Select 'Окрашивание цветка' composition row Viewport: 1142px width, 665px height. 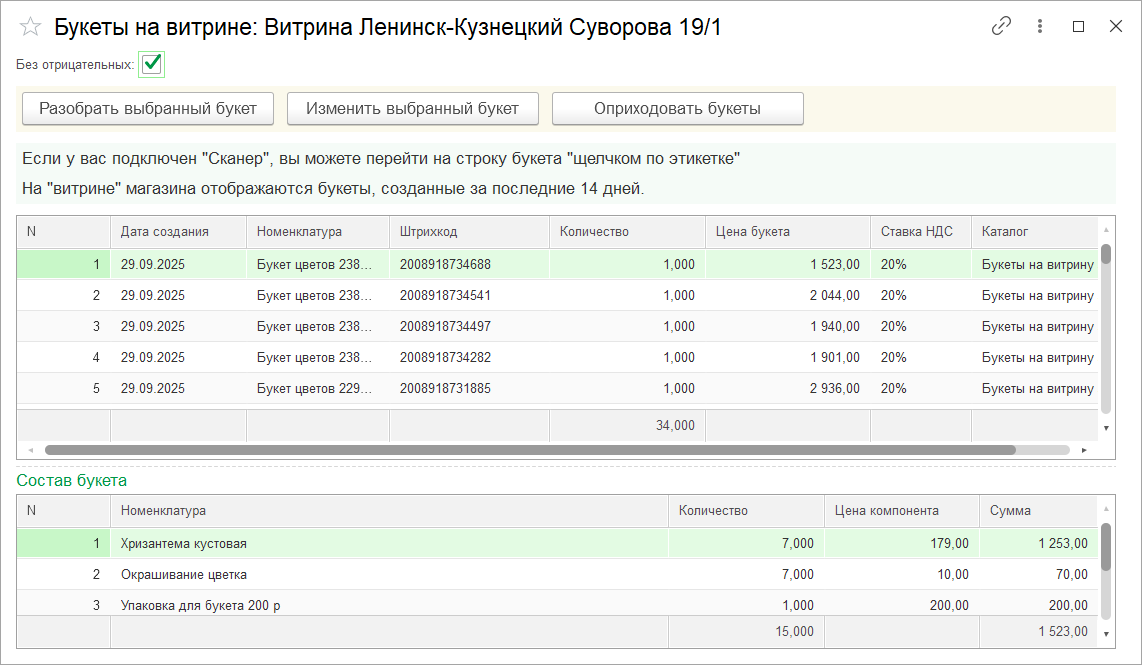[x=184, y=575]
